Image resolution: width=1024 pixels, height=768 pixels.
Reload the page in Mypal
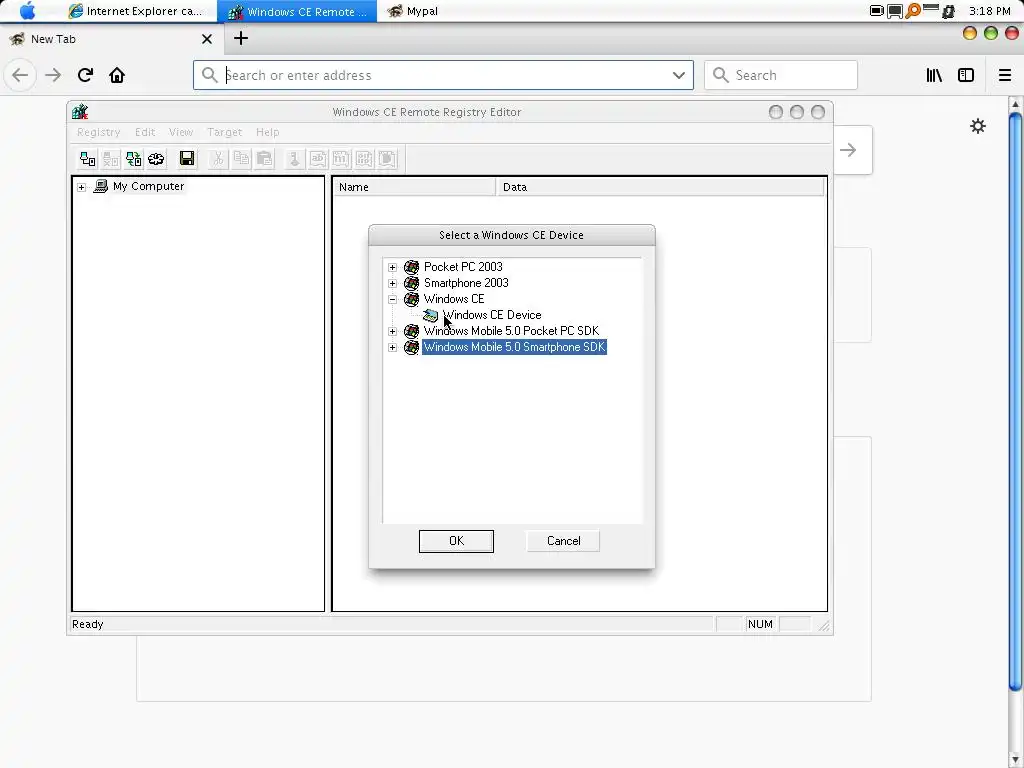(x=86, y=75)
